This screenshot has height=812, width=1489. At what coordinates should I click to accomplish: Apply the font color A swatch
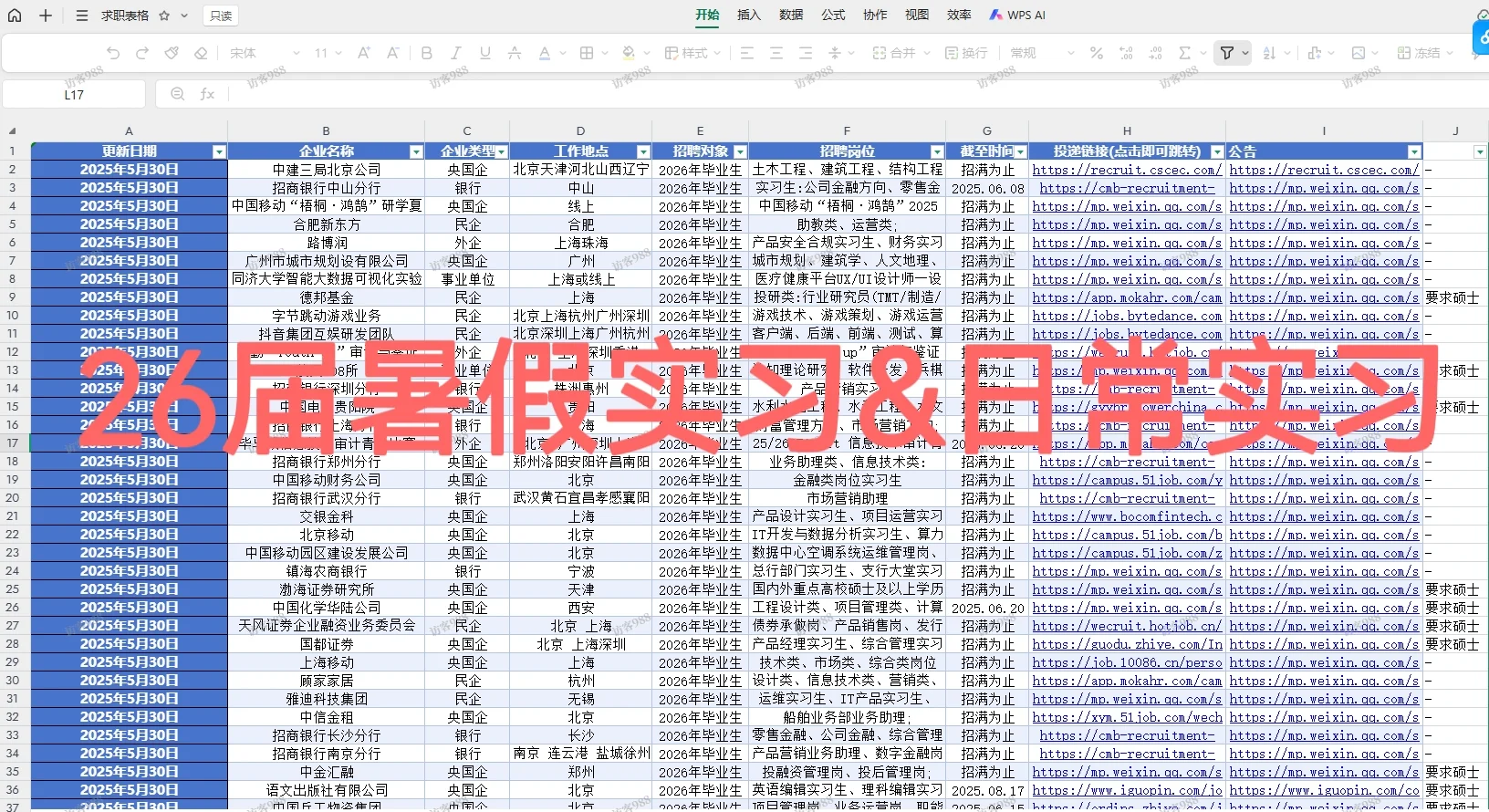coord(545,53)
